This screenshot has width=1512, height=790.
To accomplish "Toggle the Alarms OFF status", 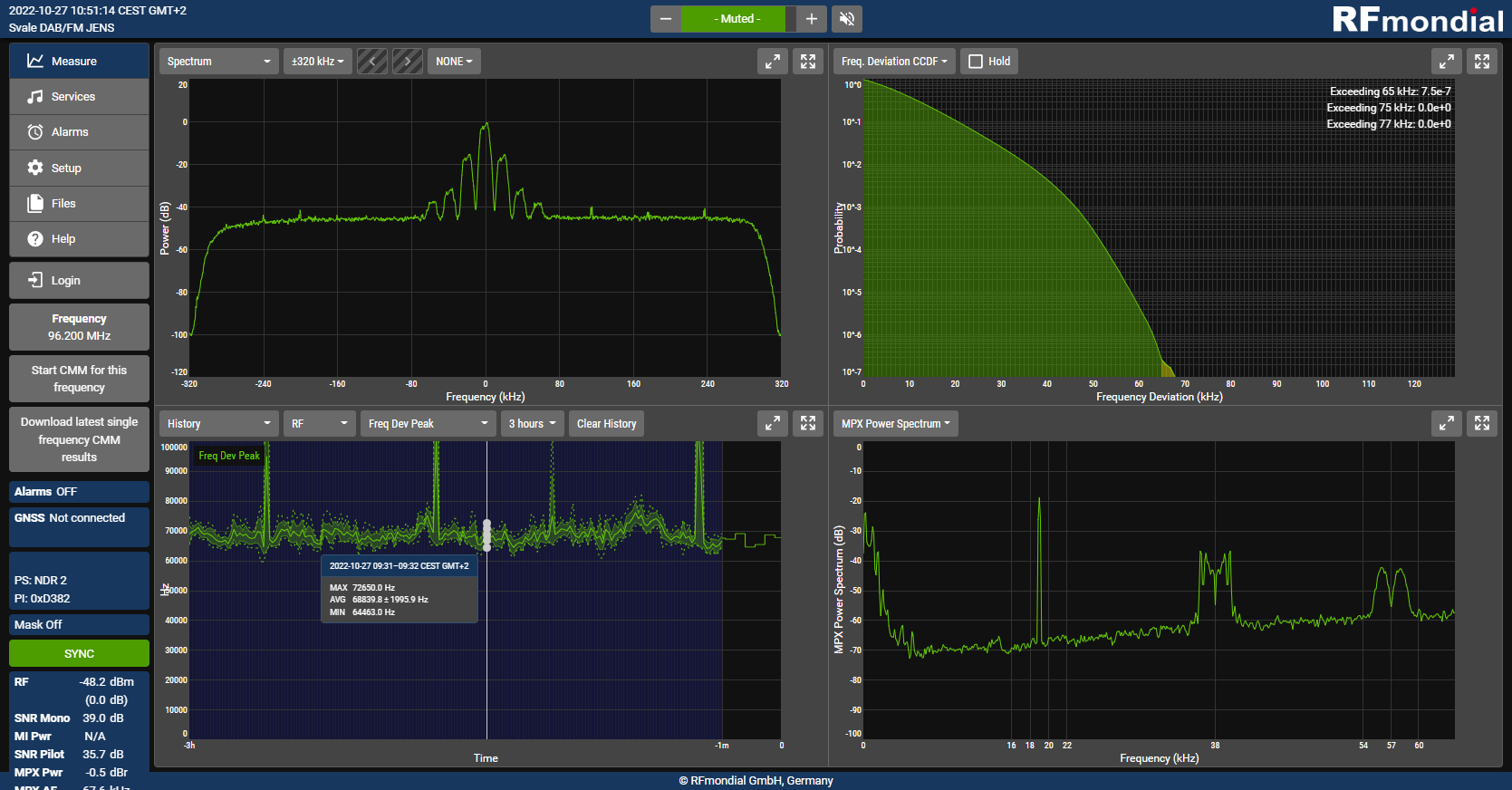I will tap(79, 491).
